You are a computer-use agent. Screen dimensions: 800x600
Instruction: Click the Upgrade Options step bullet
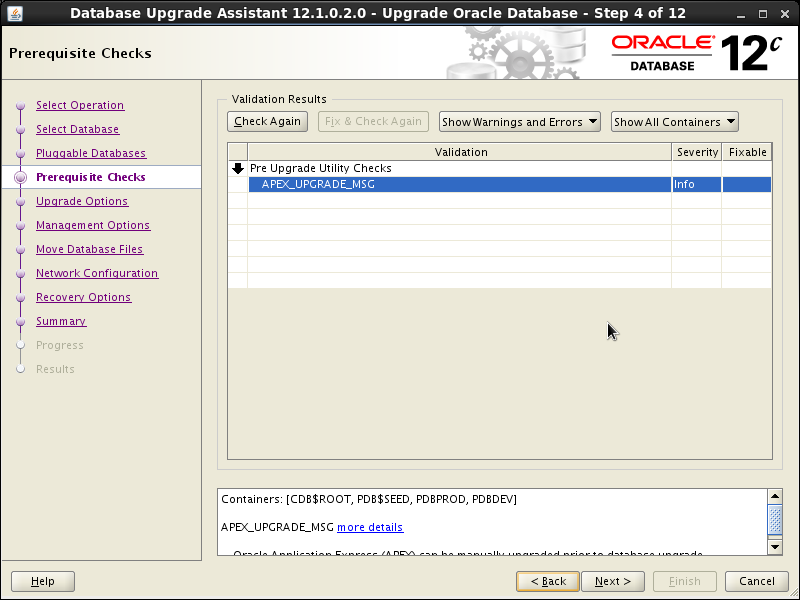[20, 202]
